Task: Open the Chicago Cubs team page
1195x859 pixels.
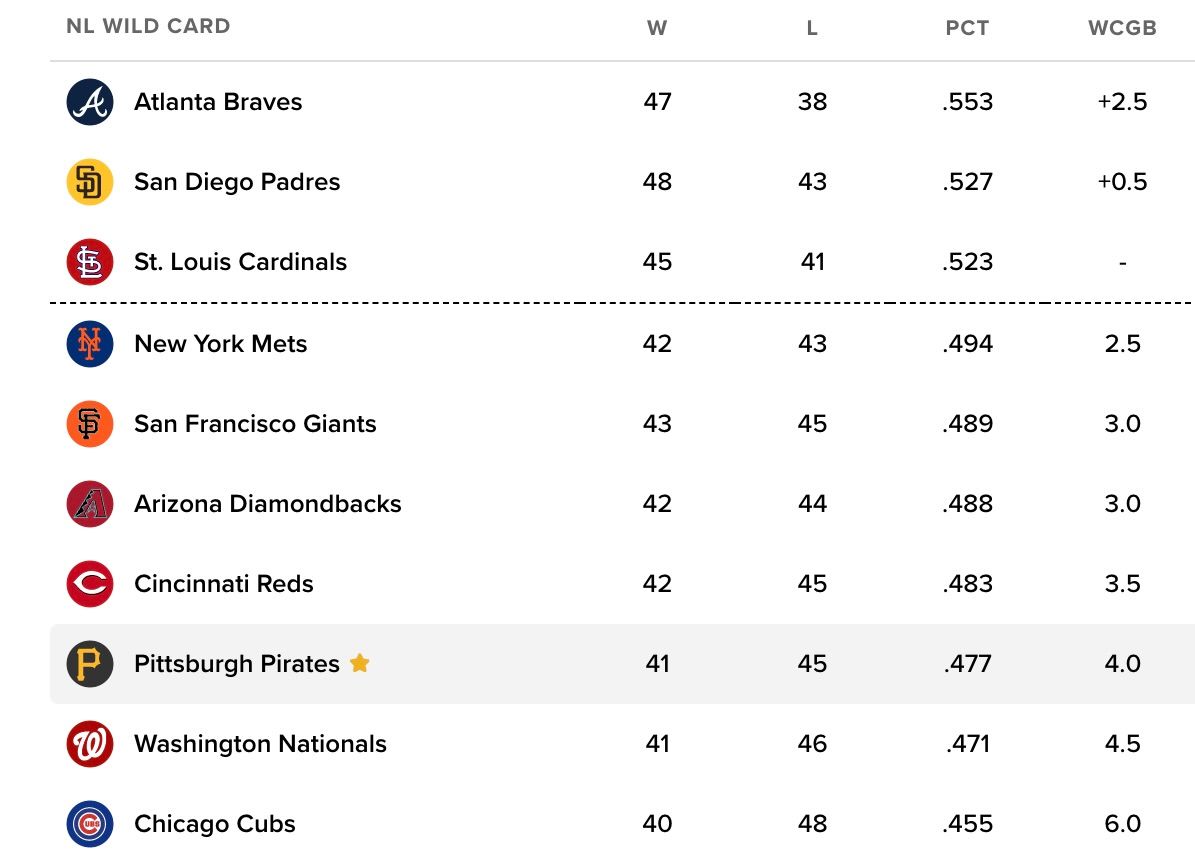Action: tap(215, 824)
